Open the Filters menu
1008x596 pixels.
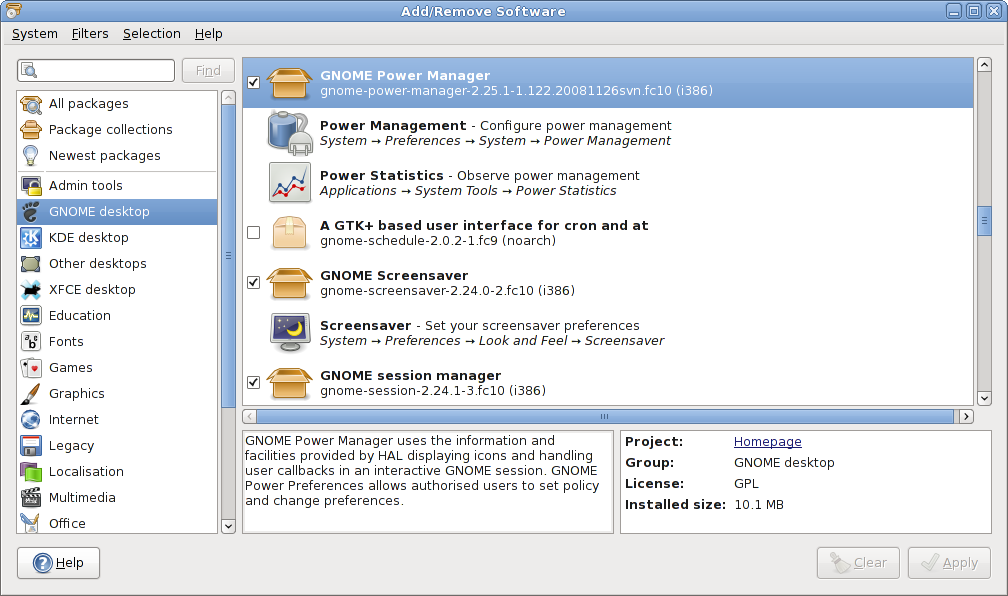90,33
